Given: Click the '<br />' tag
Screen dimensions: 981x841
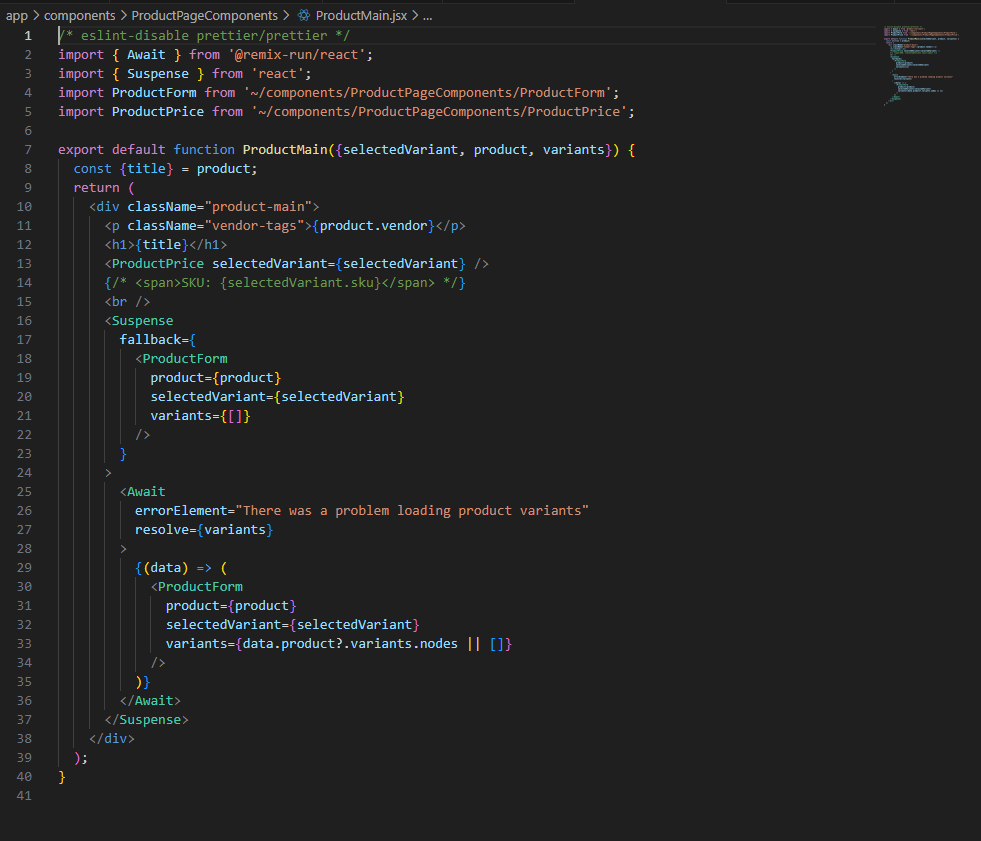Looking at the screenshot, I should pyautogui.click(x=127, y=302).
